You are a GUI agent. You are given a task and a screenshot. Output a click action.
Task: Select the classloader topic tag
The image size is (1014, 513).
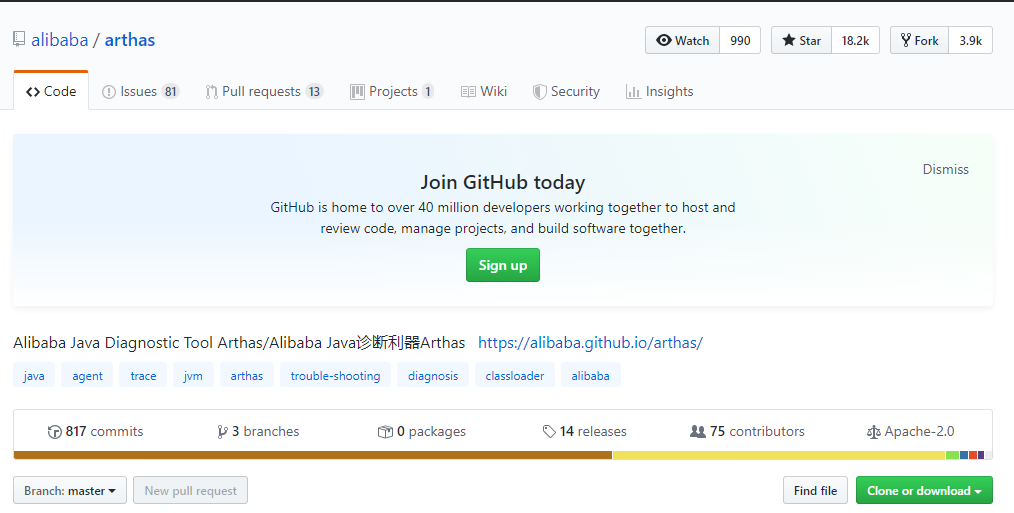[x=515, y=375]
